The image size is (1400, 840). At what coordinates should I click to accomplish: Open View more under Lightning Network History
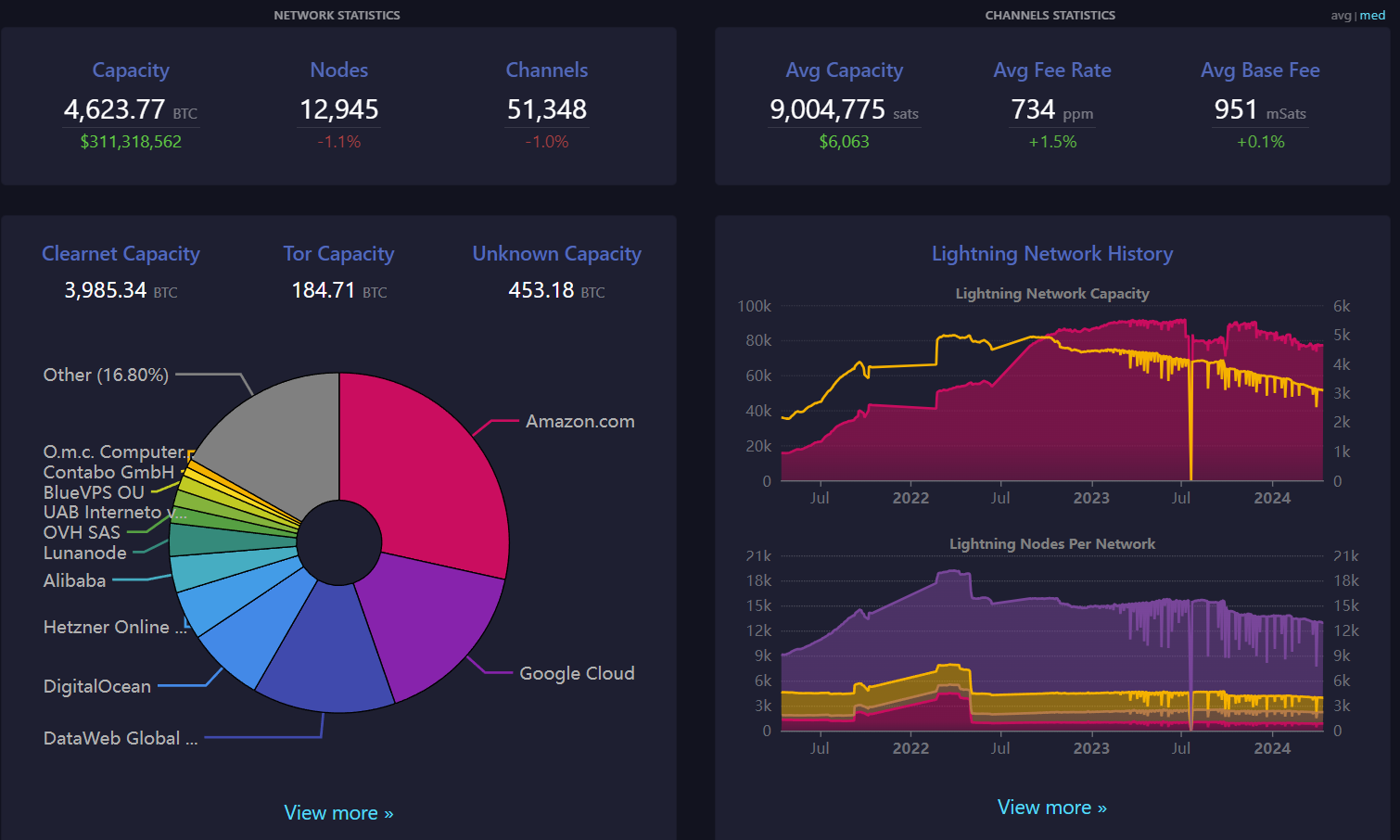pos(1052,808)
